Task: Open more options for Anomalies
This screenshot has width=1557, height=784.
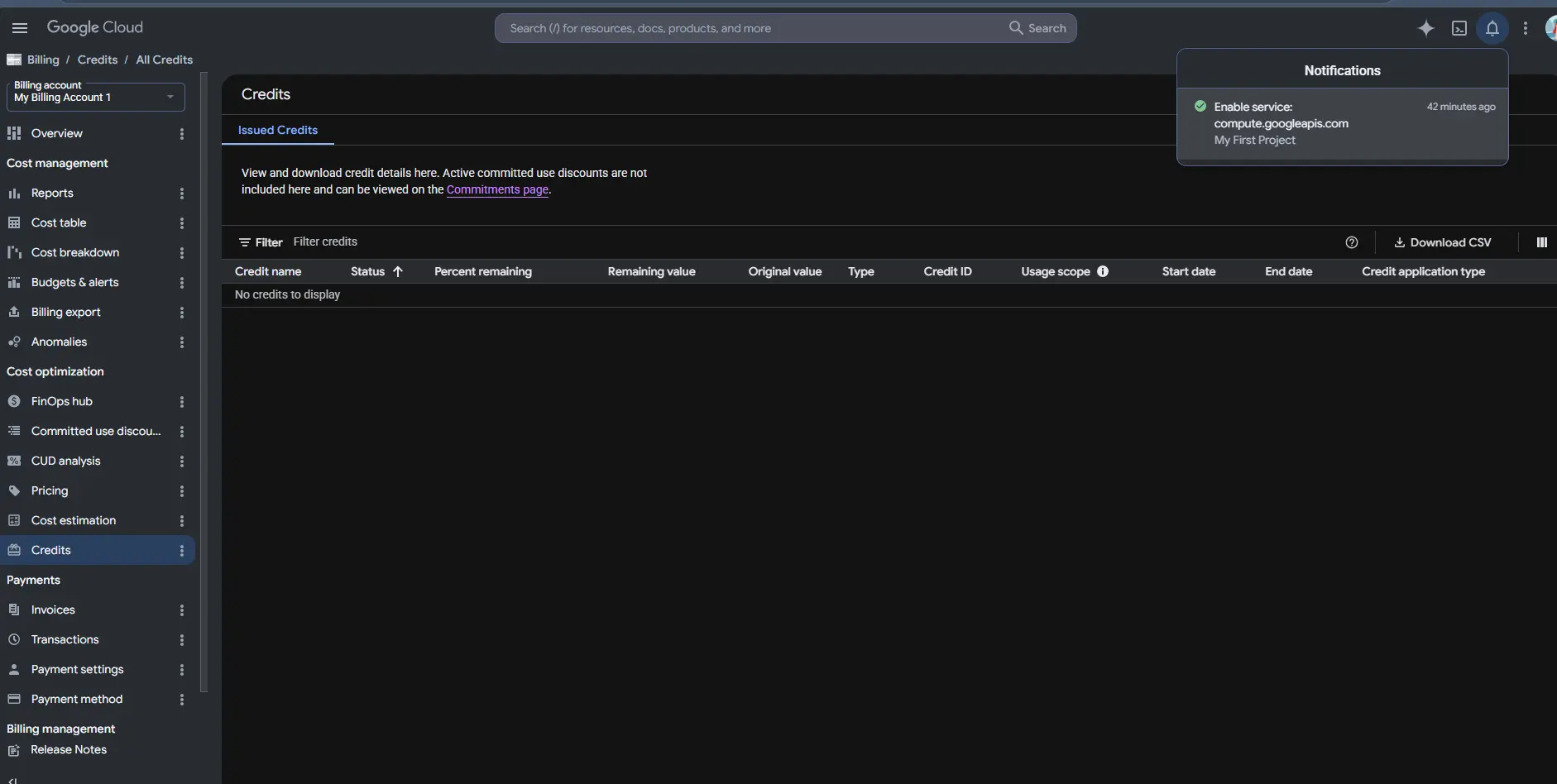Action: (182, 342)
